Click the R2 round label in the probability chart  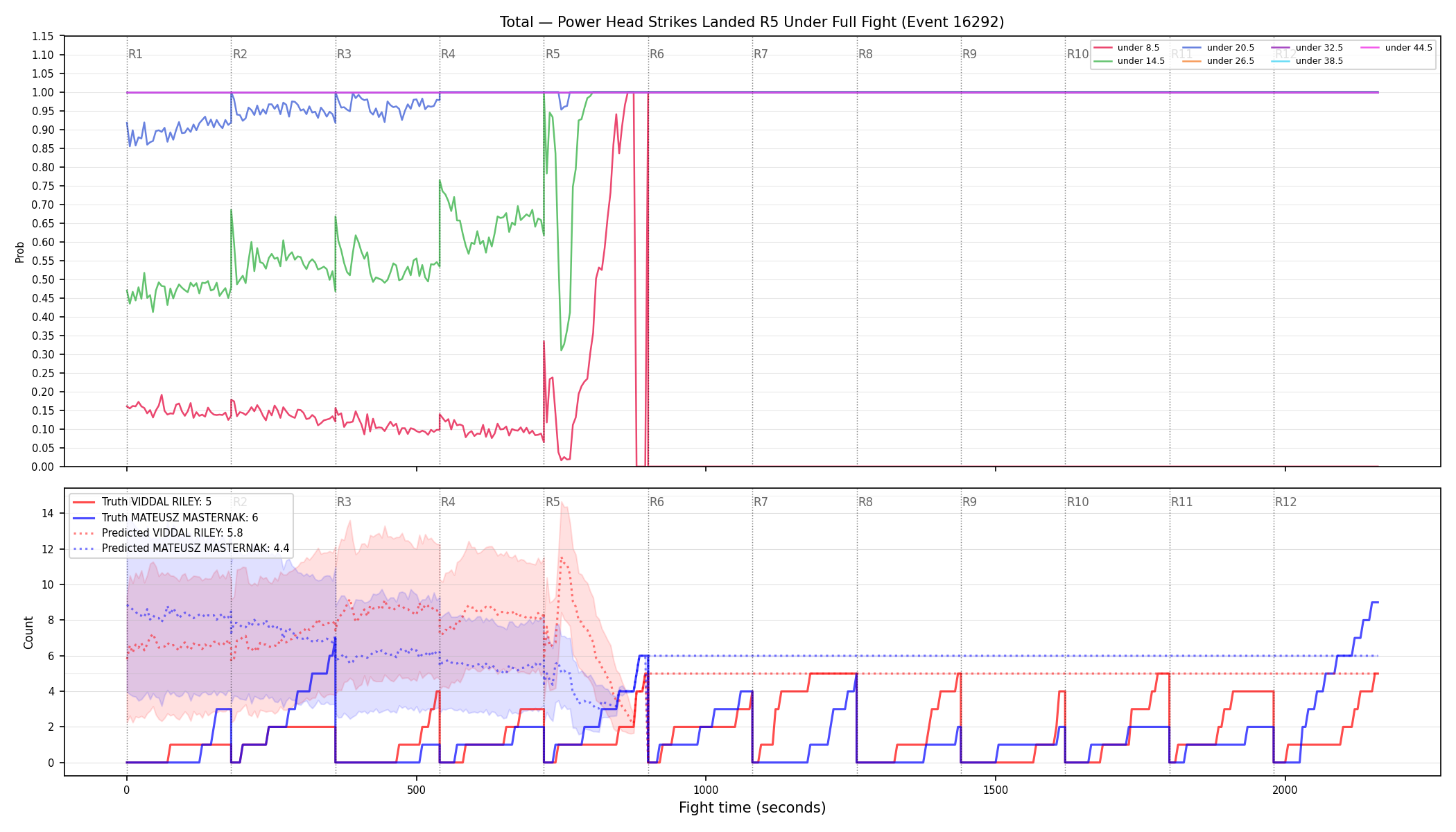point(240,54)
